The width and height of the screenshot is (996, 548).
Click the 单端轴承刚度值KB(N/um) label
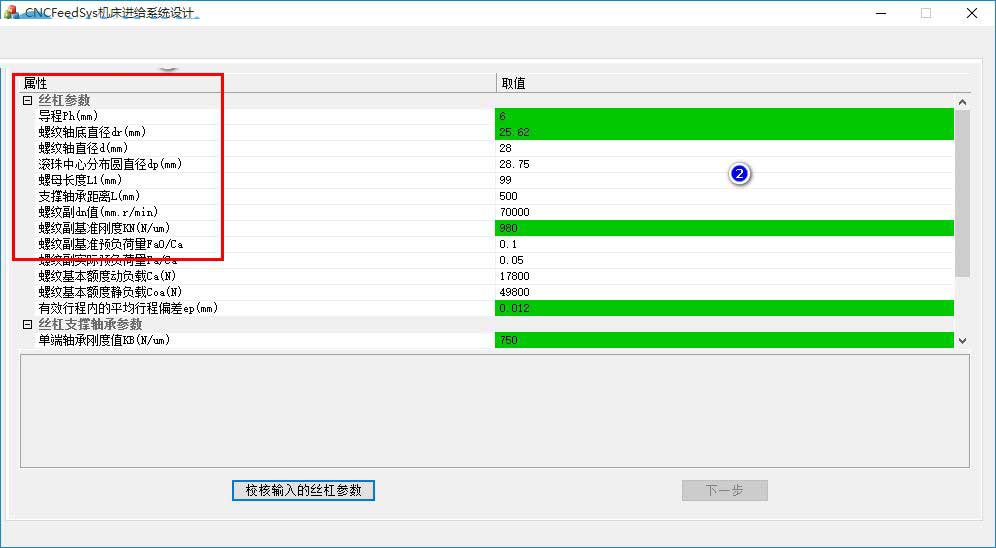coord(104,340)
